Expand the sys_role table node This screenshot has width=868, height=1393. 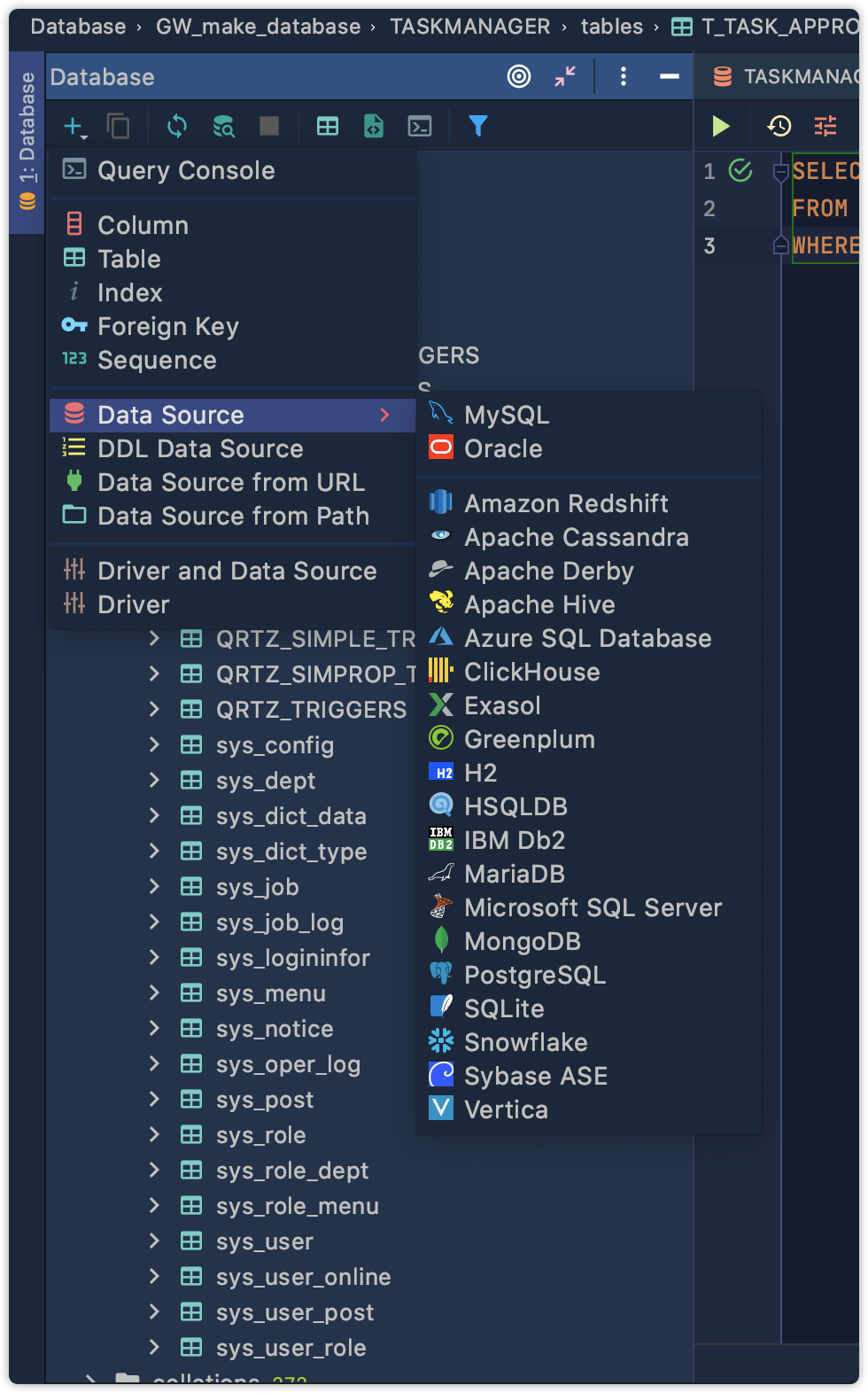[x=155, y=1134]
